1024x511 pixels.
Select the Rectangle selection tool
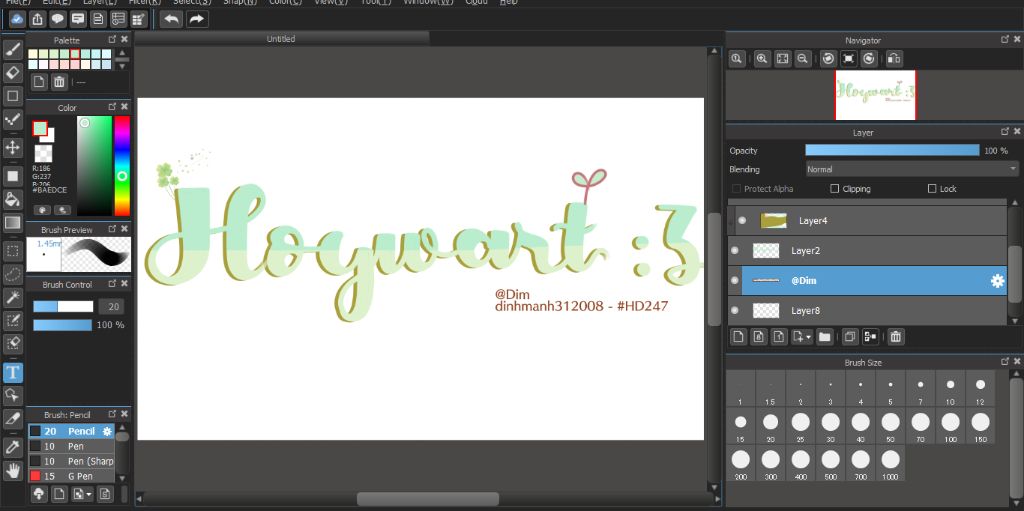(x=13, y=250)
